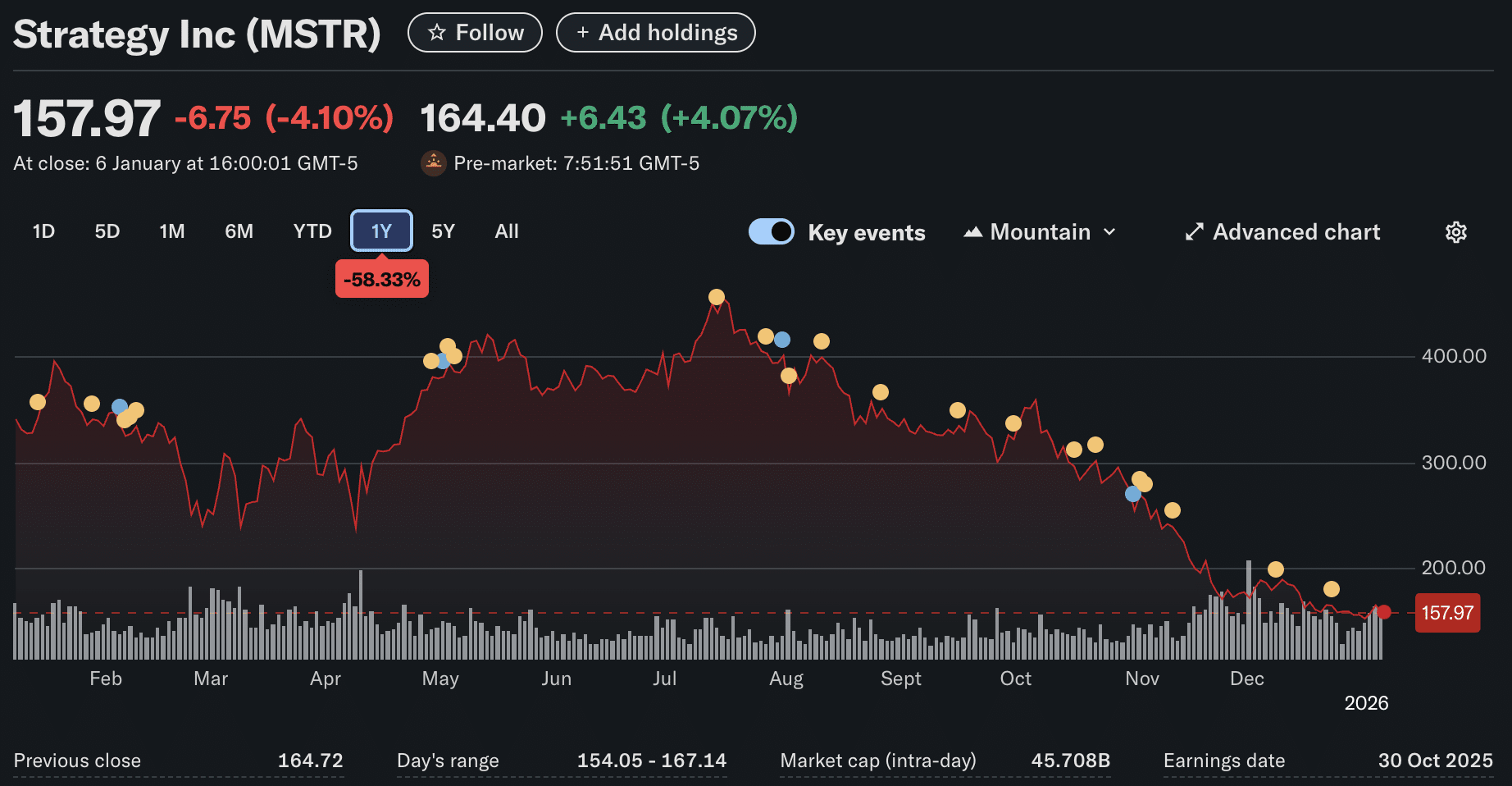Select the Mountain chart style icon
1512x786 pixels.
[973, 231]
